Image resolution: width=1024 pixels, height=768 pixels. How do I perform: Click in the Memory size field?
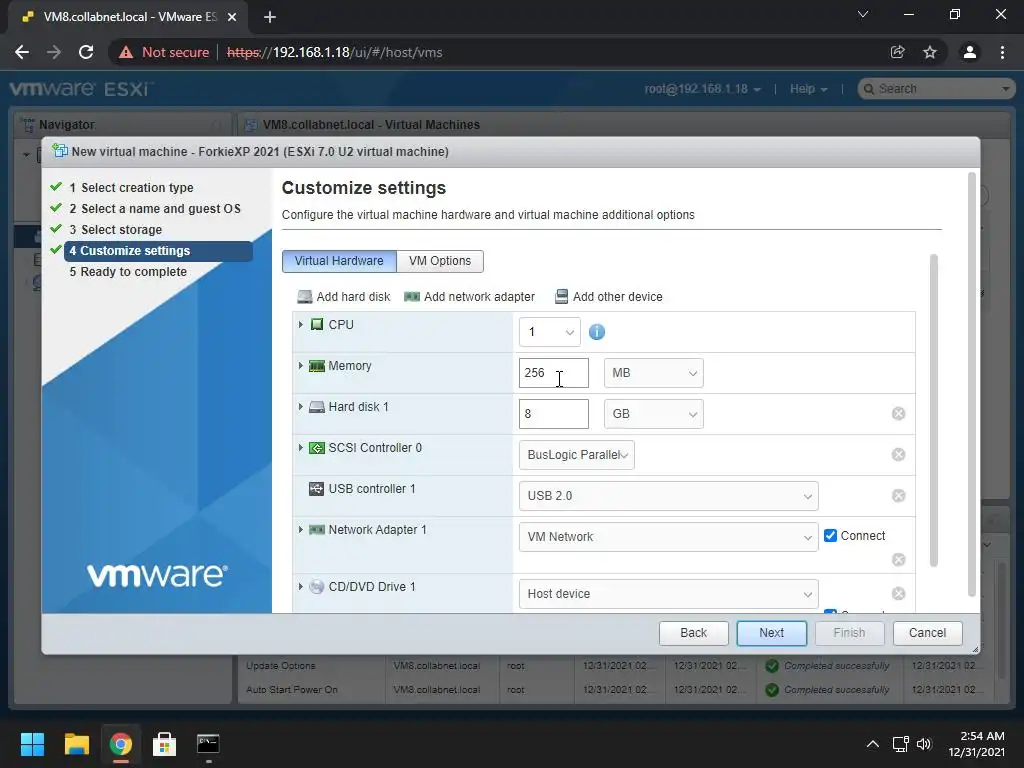tap(554, 373)
